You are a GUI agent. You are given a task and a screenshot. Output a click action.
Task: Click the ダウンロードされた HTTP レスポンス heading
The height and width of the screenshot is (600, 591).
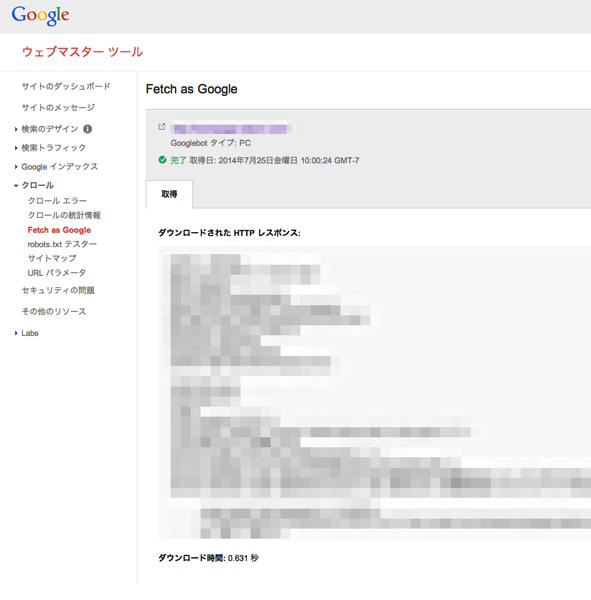(230, 233)
